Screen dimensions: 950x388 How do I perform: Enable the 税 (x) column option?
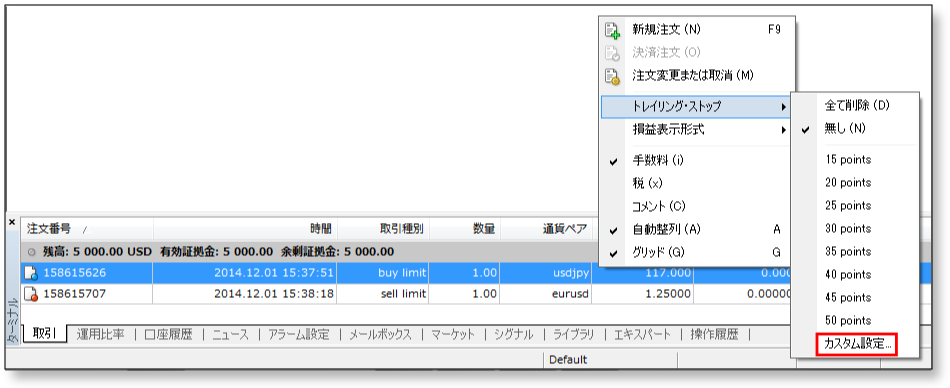click(x=696, y=184)
